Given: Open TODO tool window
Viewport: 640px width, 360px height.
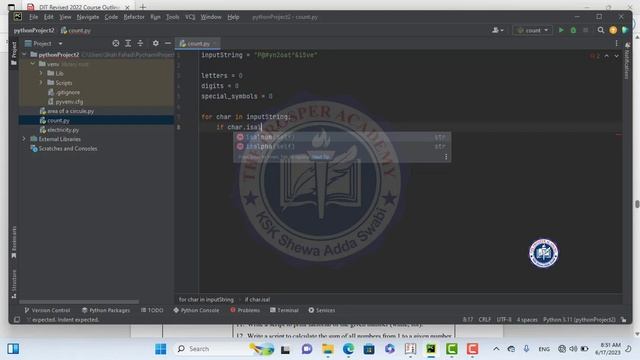Looking at the screenshot, I should tap(152, 310).
